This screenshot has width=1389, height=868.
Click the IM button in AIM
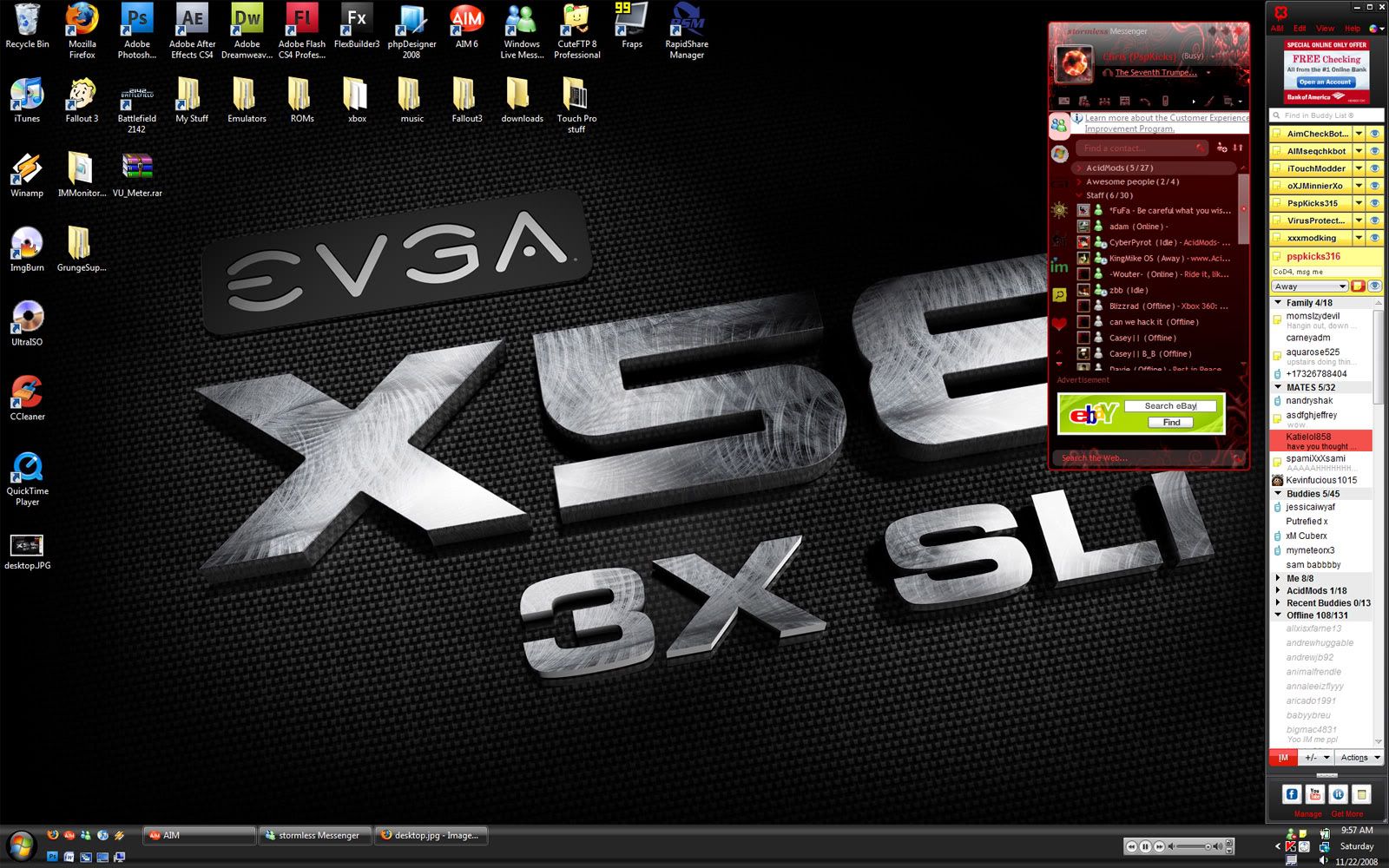point(1283,758)
